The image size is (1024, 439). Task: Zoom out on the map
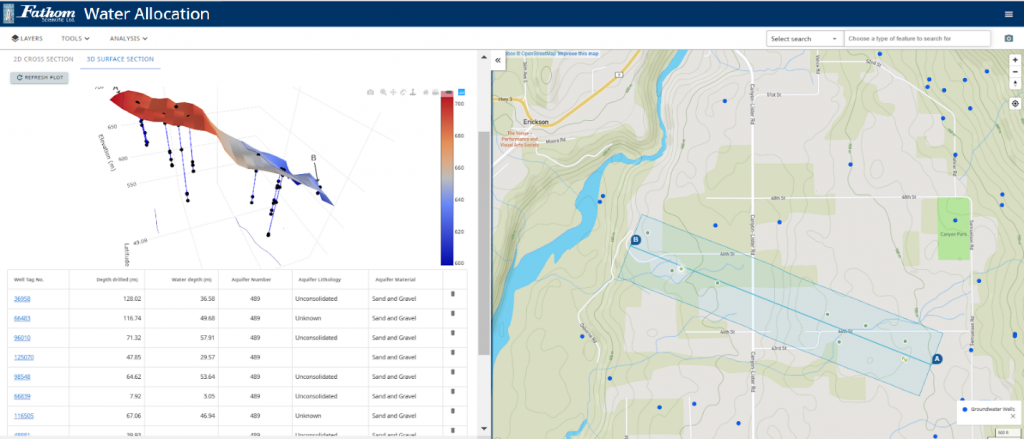1015,71
